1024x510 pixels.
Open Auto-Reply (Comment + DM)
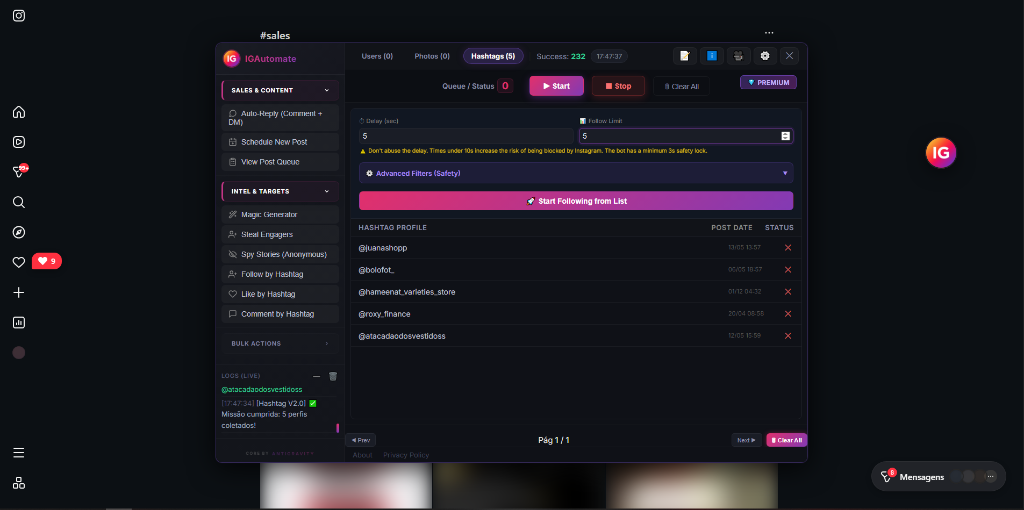280,118
